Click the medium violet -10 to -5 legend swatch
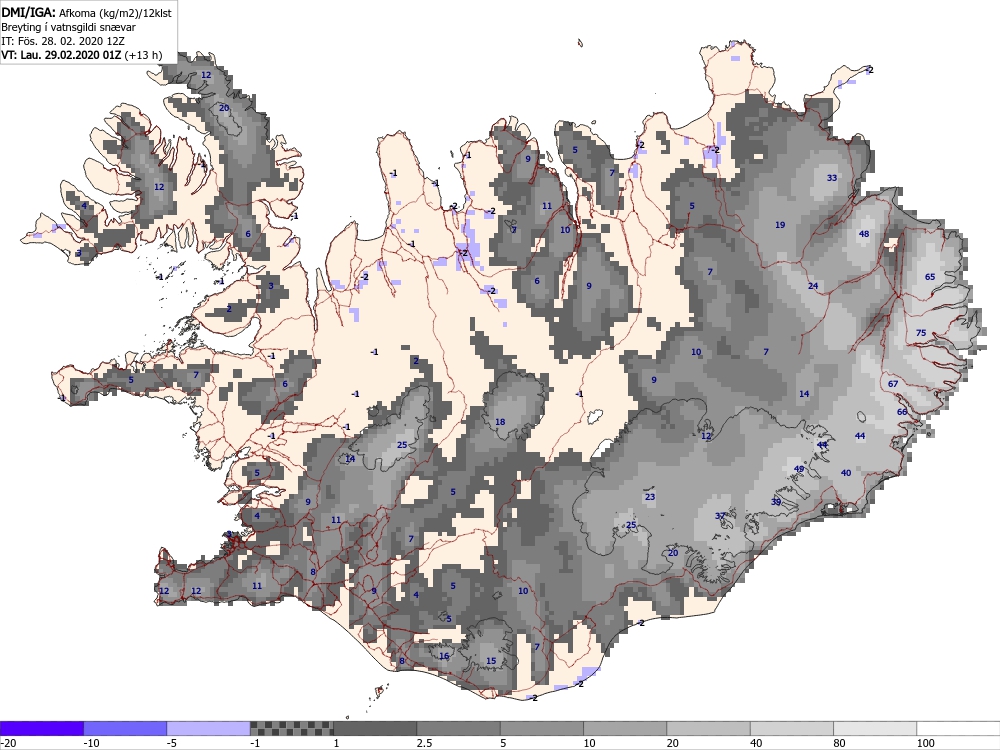The image size is (1000, 750). [x=125, y=728]
